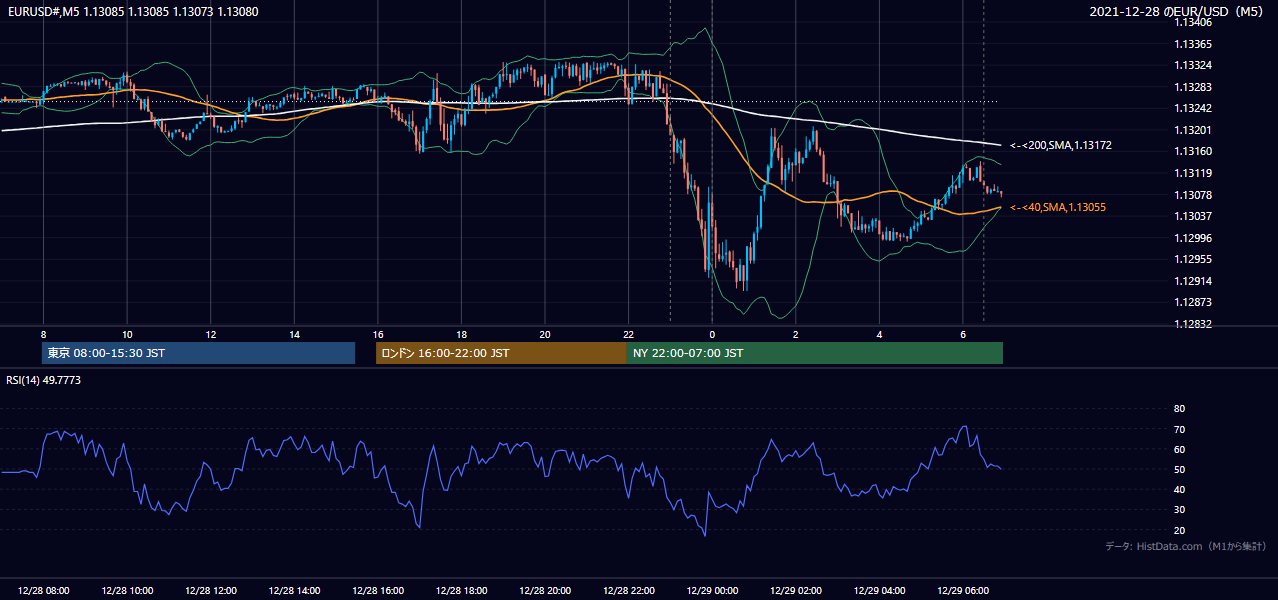Click the 12/28 12:00 date label
Screen dimensions: 1278x600
point(211,591)
